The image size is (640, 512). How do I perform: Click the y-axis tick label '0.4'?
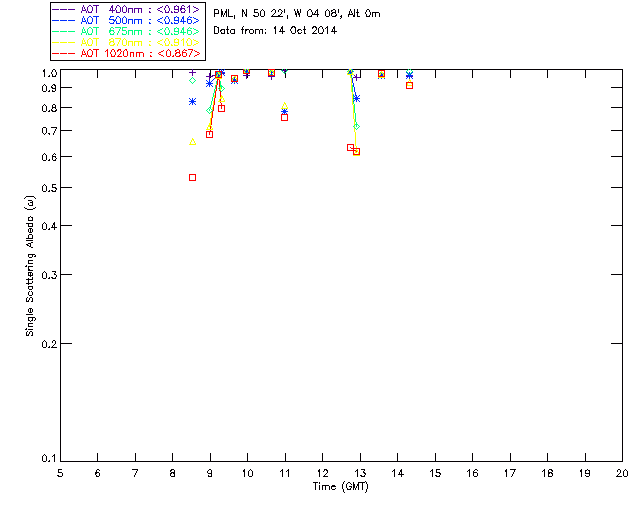(49, 226)
